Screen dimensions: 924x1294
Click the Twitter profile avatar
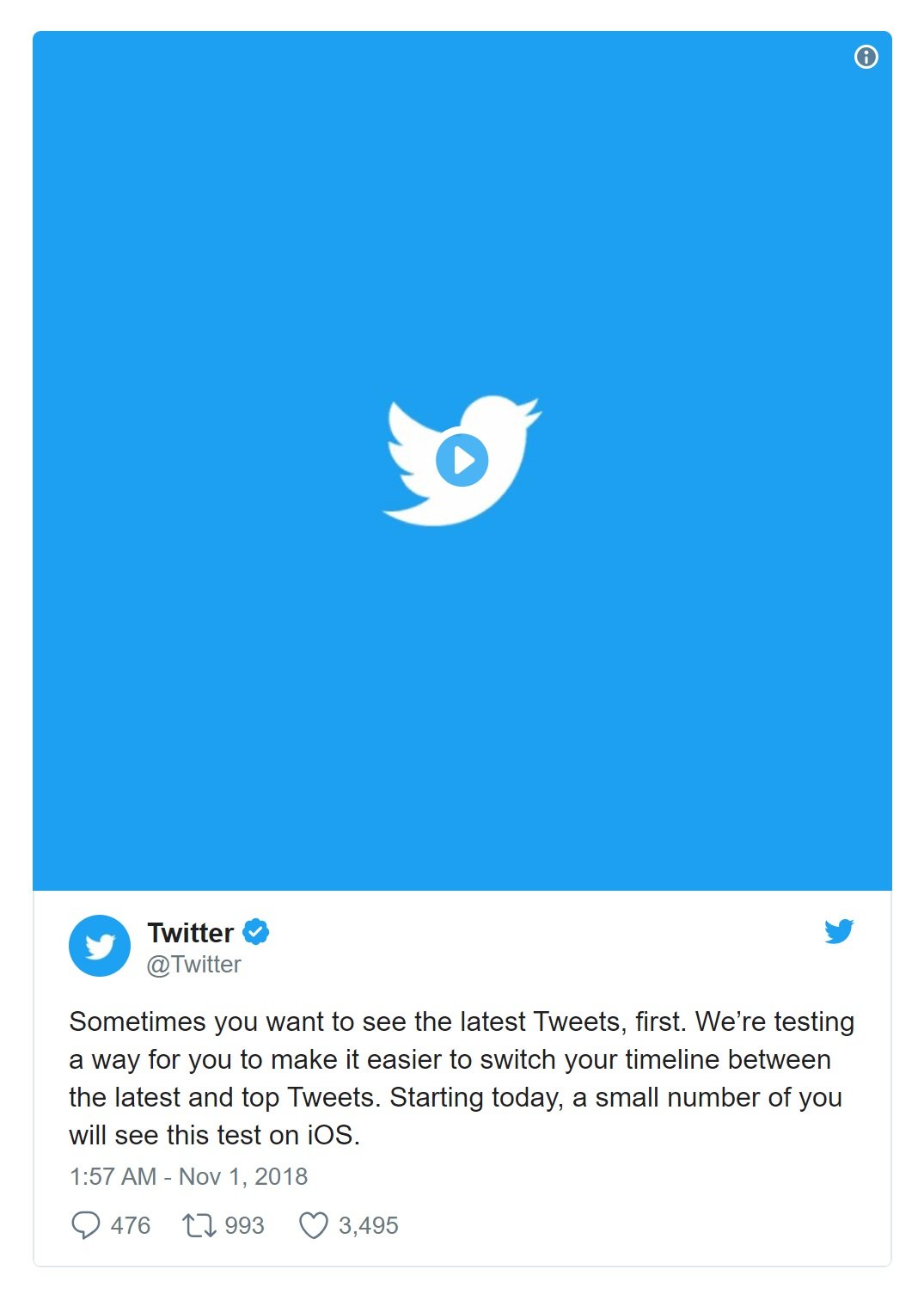tap(100, 946)
